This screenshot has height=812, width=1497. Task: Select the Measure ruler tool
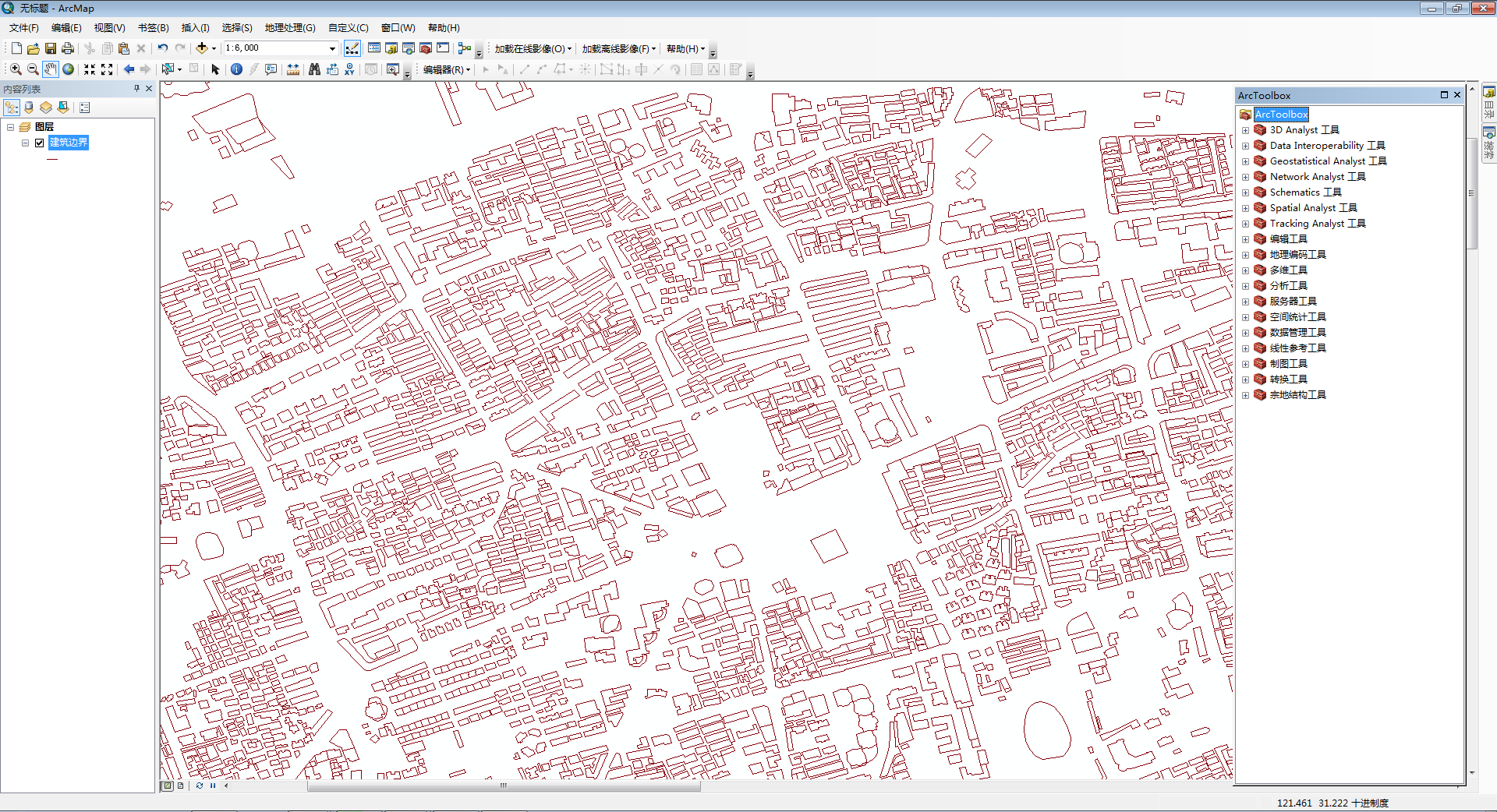pos(293,69)
